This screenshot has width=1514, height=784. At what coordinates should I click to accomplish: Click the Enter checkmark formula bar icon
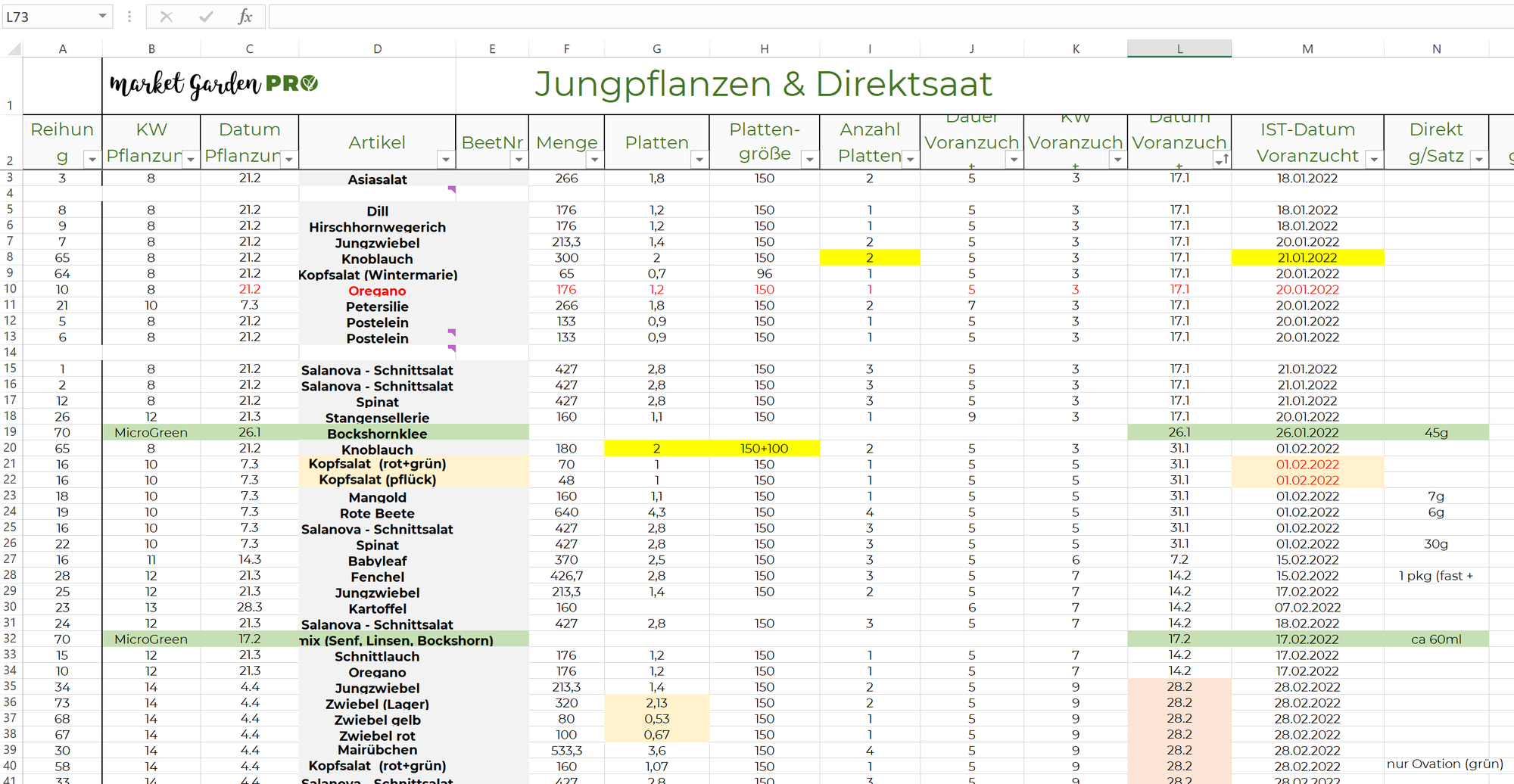(206, 17)
